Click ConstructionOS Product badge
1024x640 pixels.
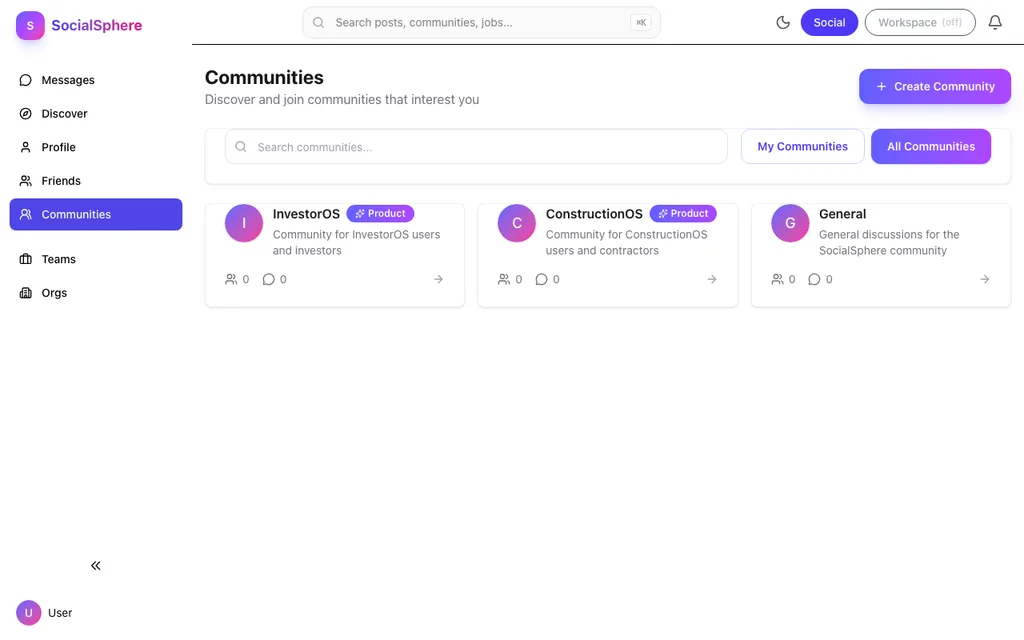click(x=683, y=214)
